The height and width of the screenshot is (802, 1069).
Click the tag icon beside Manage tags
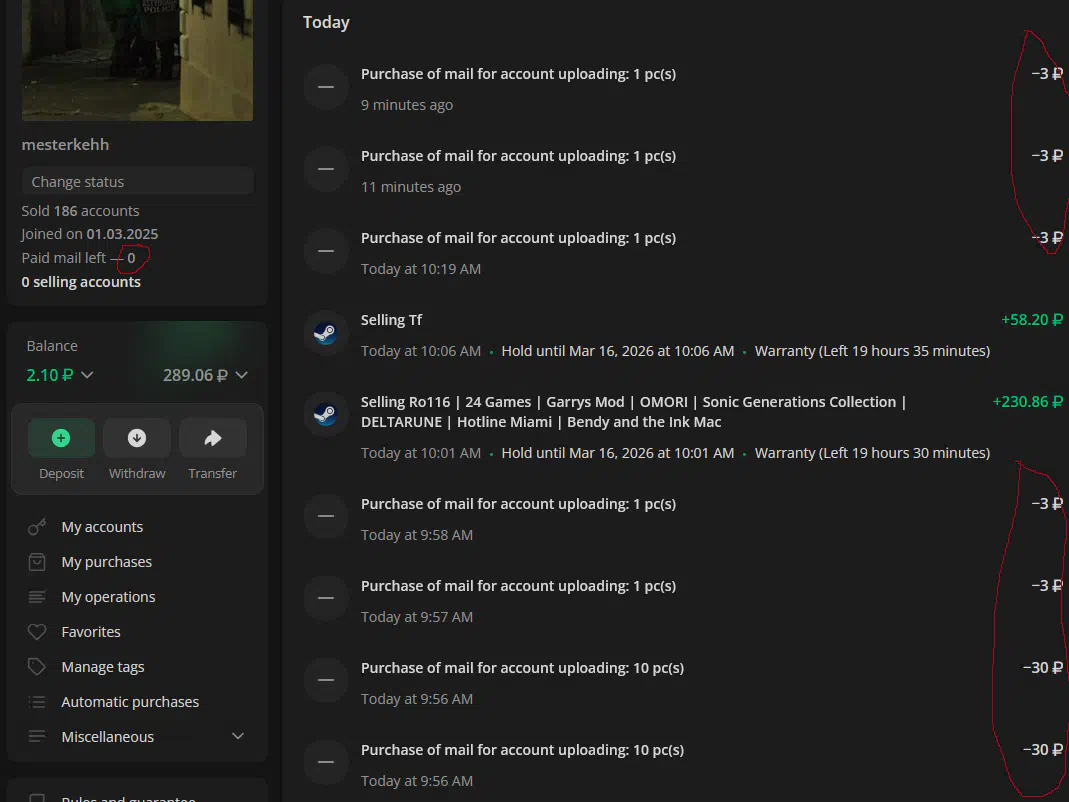[x=37, y=667]
